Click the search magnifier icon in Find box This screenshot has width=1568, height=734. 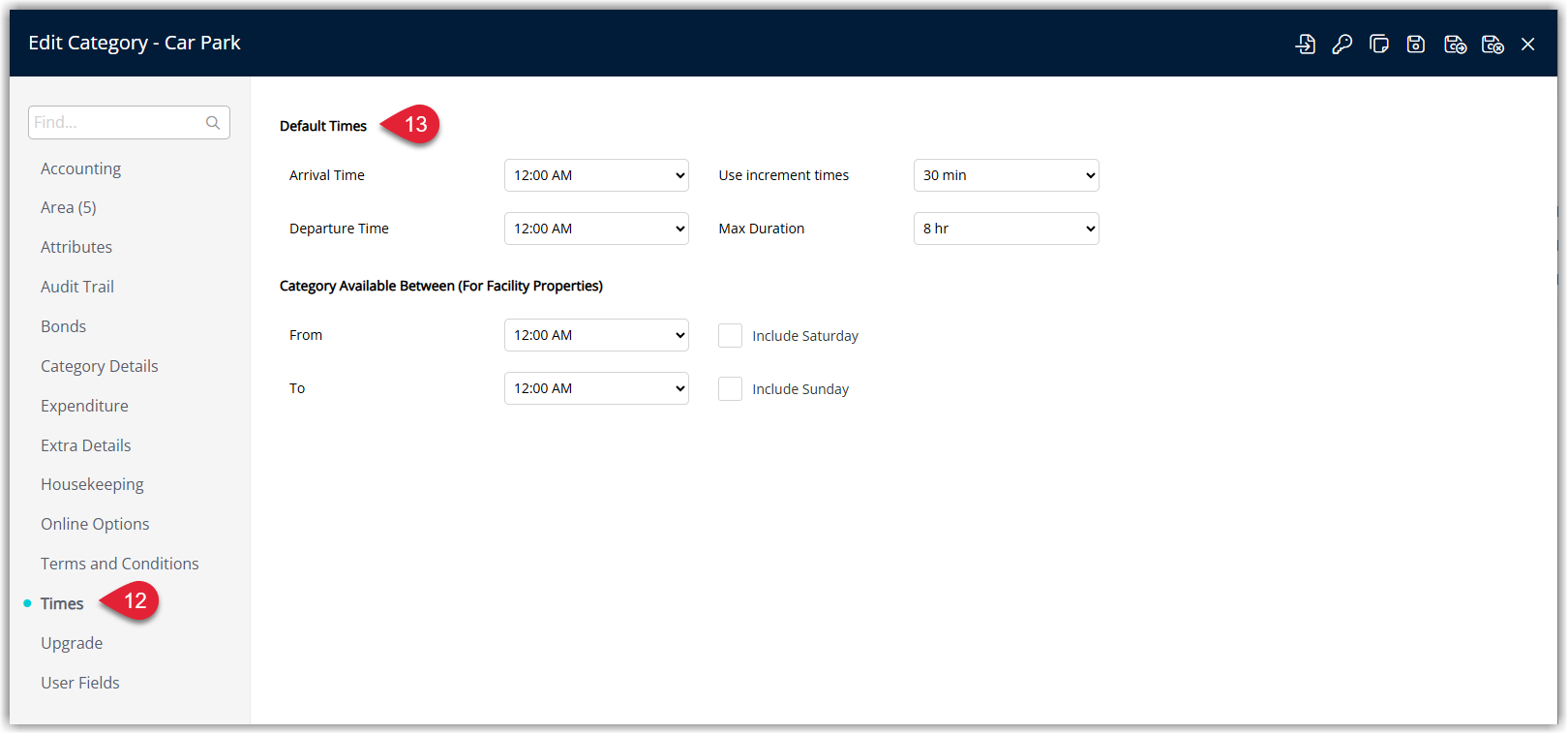tap(213, 122)
